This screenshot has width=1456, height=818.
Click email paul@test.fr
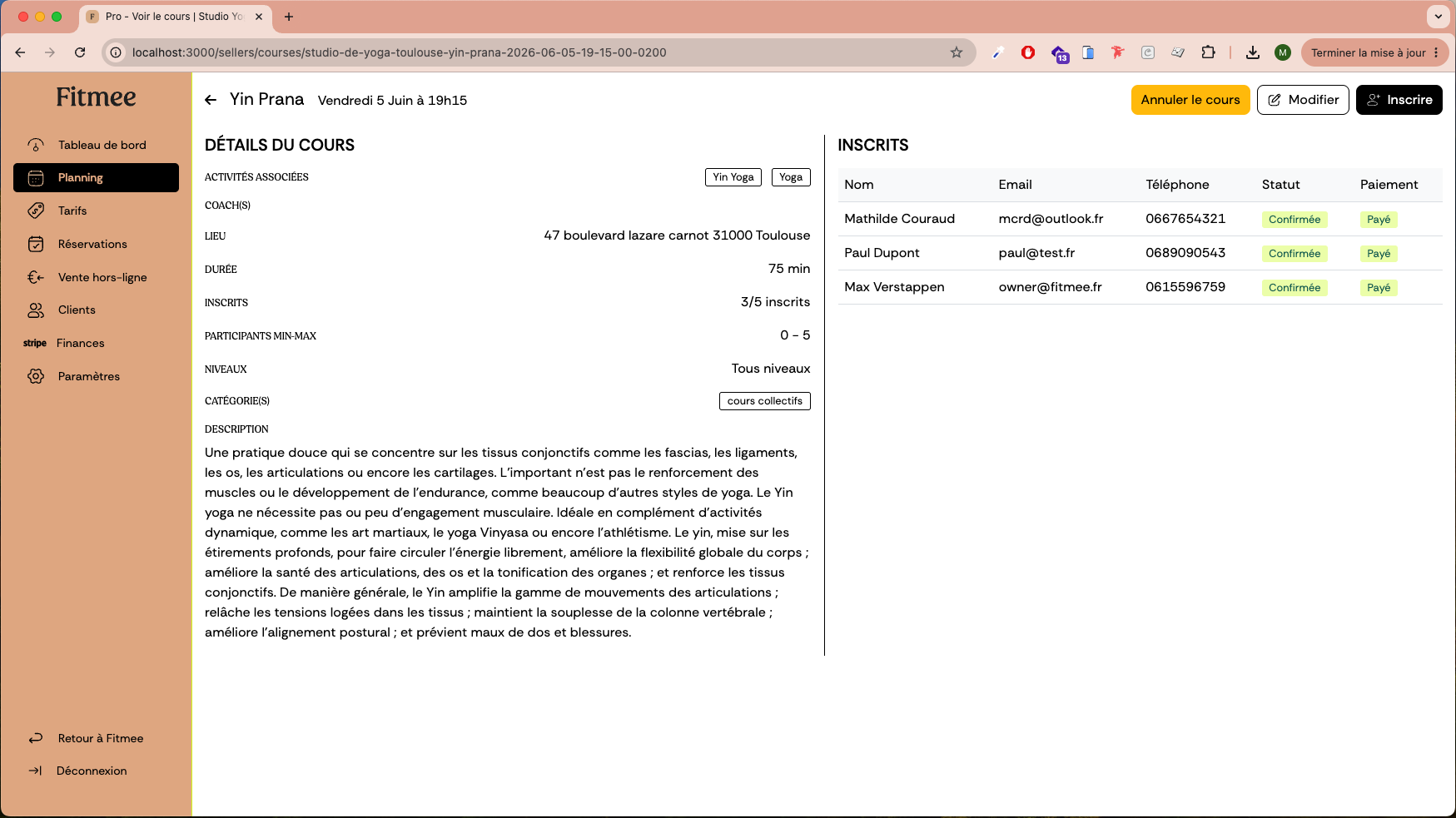[1036, 253]
